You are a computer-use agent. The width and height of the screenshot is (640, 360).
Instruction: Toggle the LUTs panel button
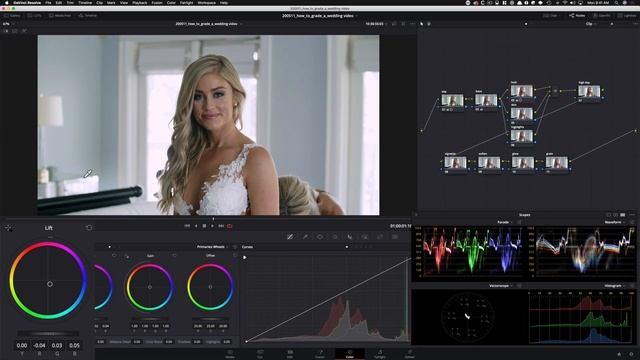(x=35, y=16)
